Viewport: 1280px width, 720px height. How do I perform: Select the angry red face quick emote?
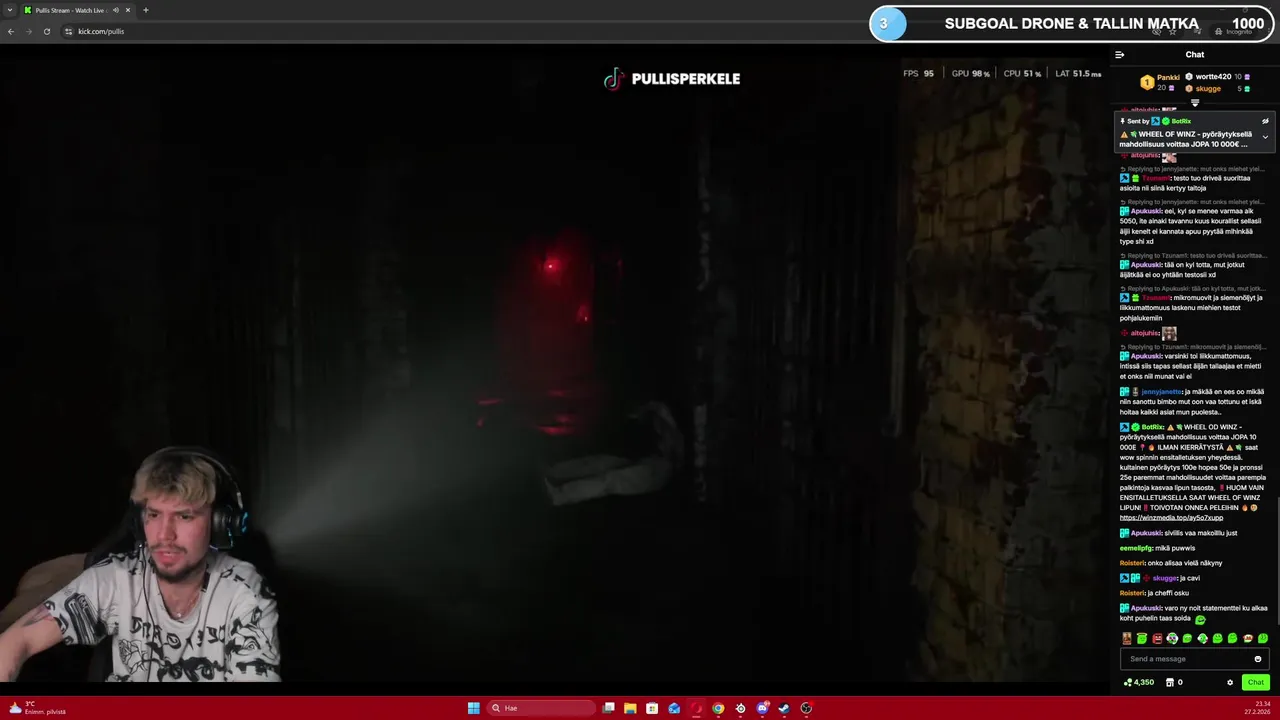click(x=1157, y=638)
